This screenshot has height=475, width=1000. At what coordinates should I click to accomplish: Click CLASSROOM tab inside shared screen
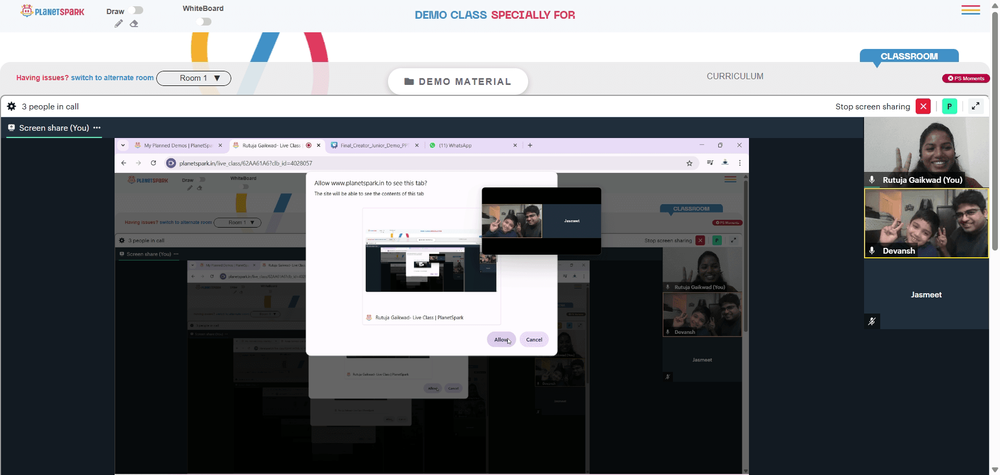[691, 208]
